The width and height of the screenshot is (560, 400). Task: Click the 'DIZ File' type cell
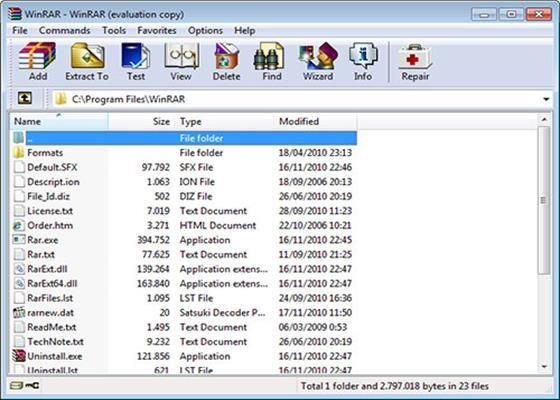click(196, 196)
